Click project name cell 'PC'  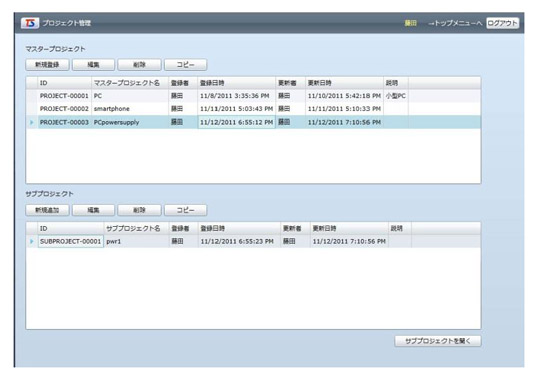[130, 96]
